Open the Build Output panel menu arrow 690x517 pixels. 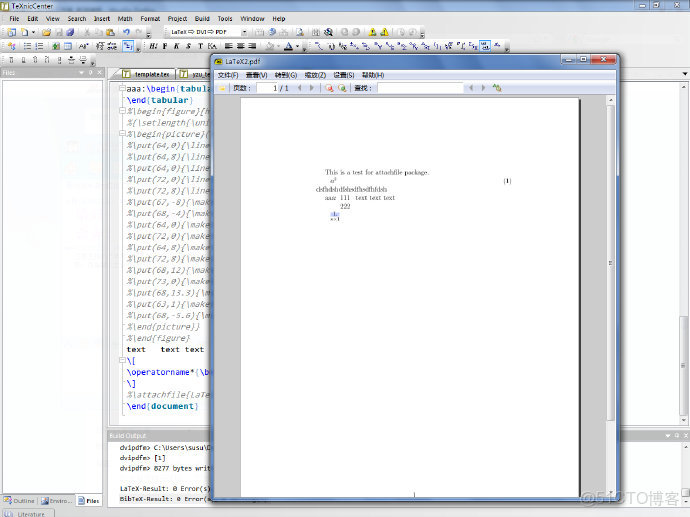click(668, 436)
